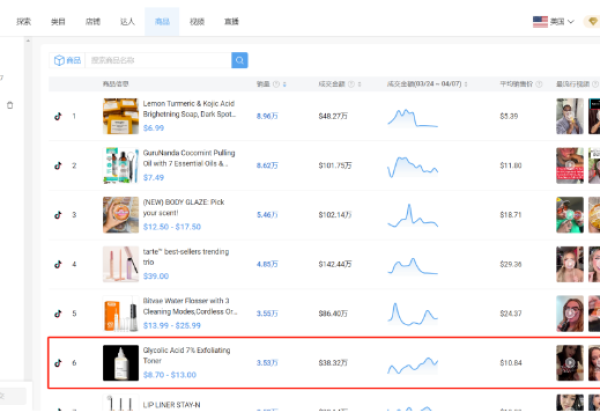Open the third top navigation tab
This screenshot has height=420, width=600.
tap(93, 22)
